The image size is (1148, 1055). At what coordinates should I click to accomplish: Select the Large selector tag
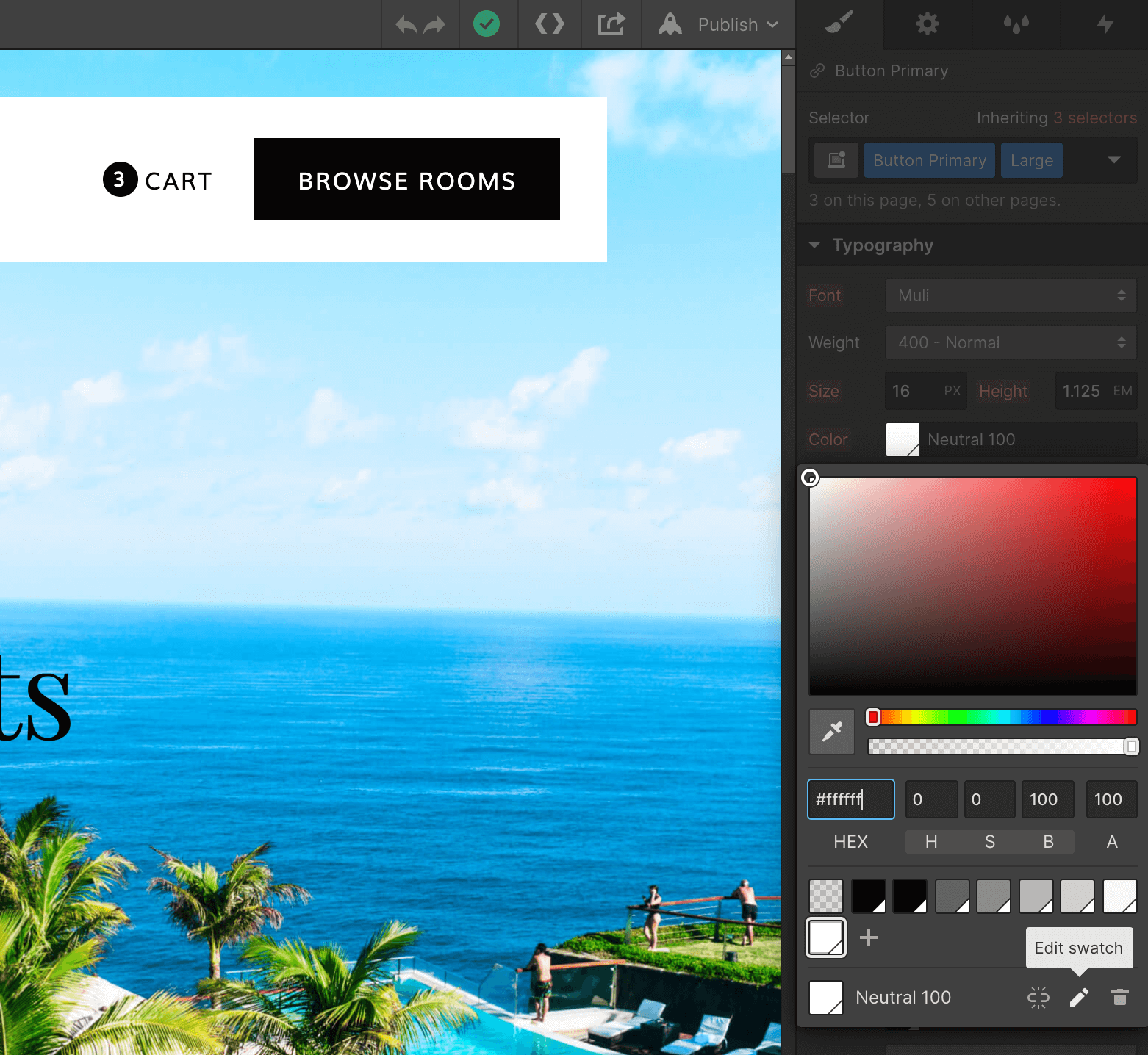1031,160
